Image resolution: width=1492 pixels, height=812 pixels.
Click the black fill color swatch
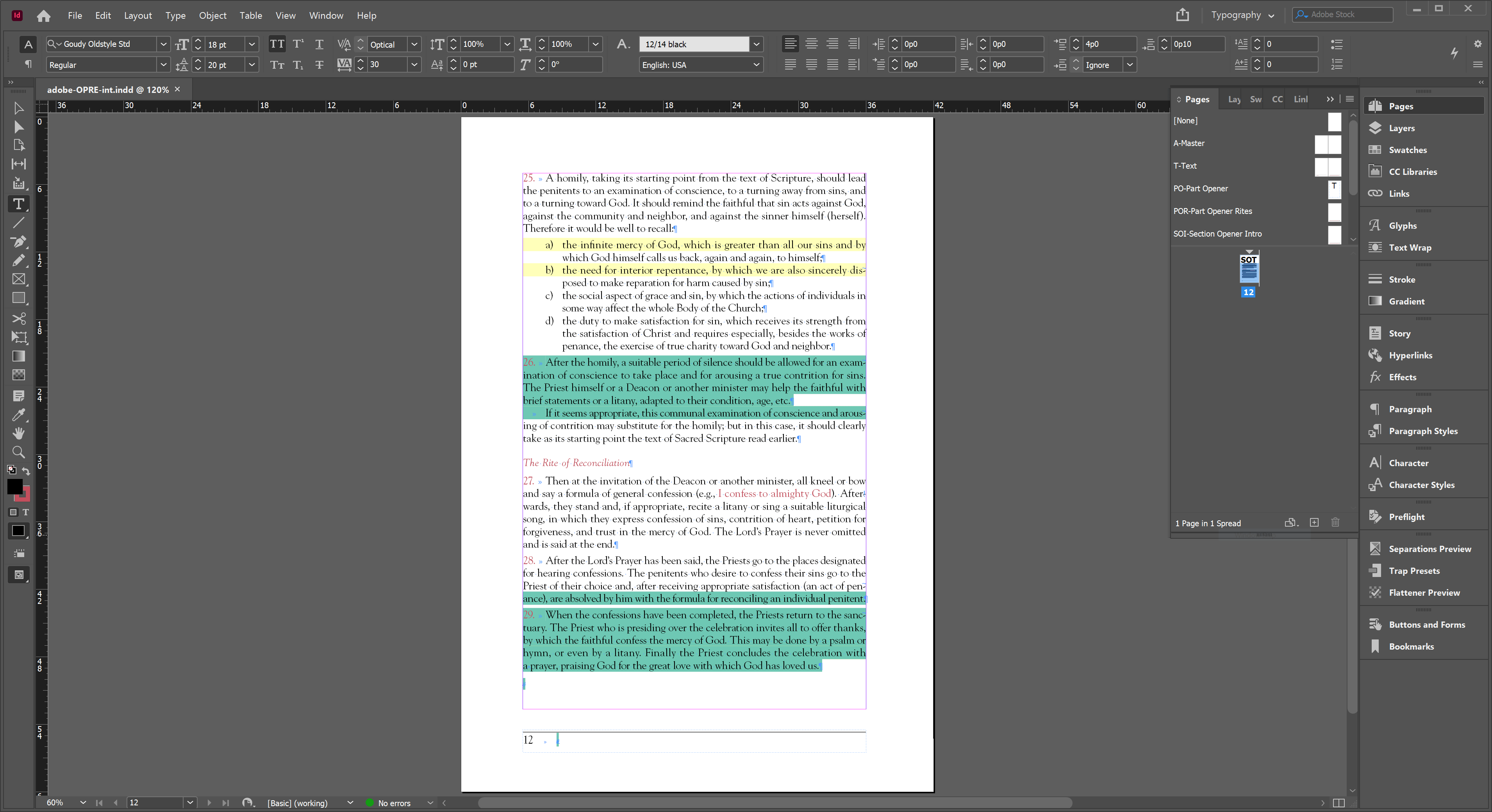point(16,487)
